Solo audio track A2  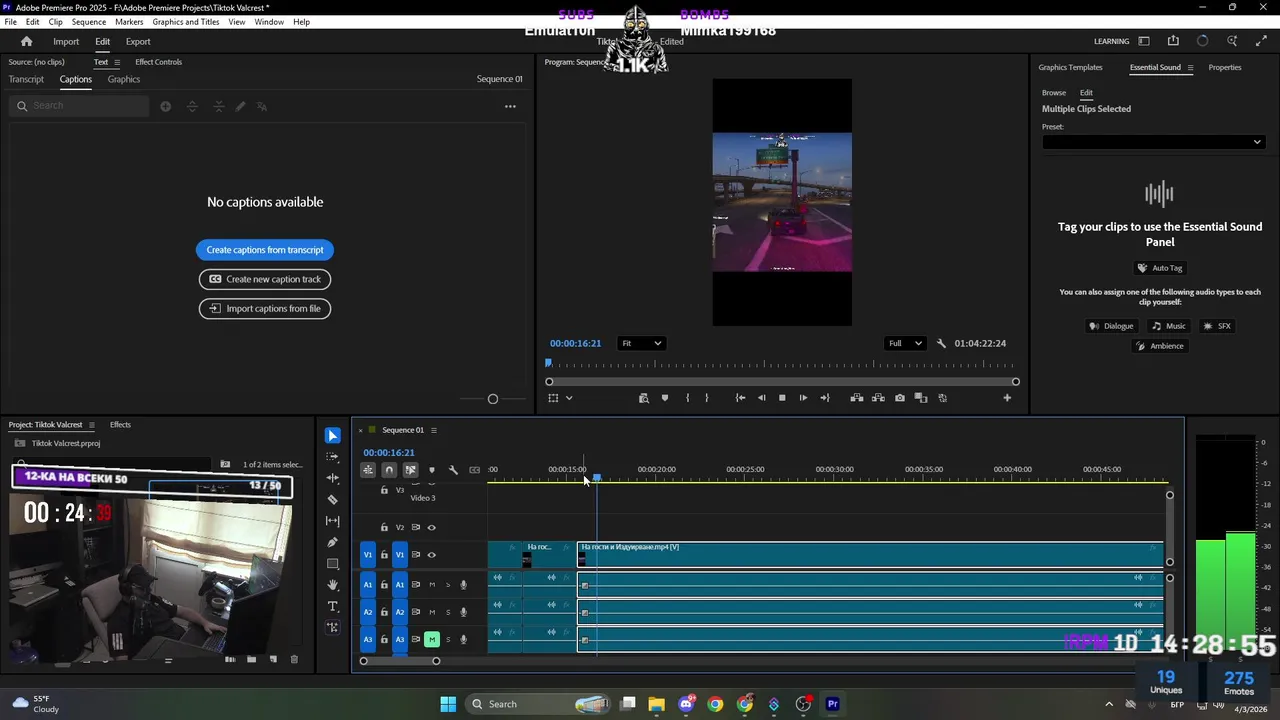(448, 612)
